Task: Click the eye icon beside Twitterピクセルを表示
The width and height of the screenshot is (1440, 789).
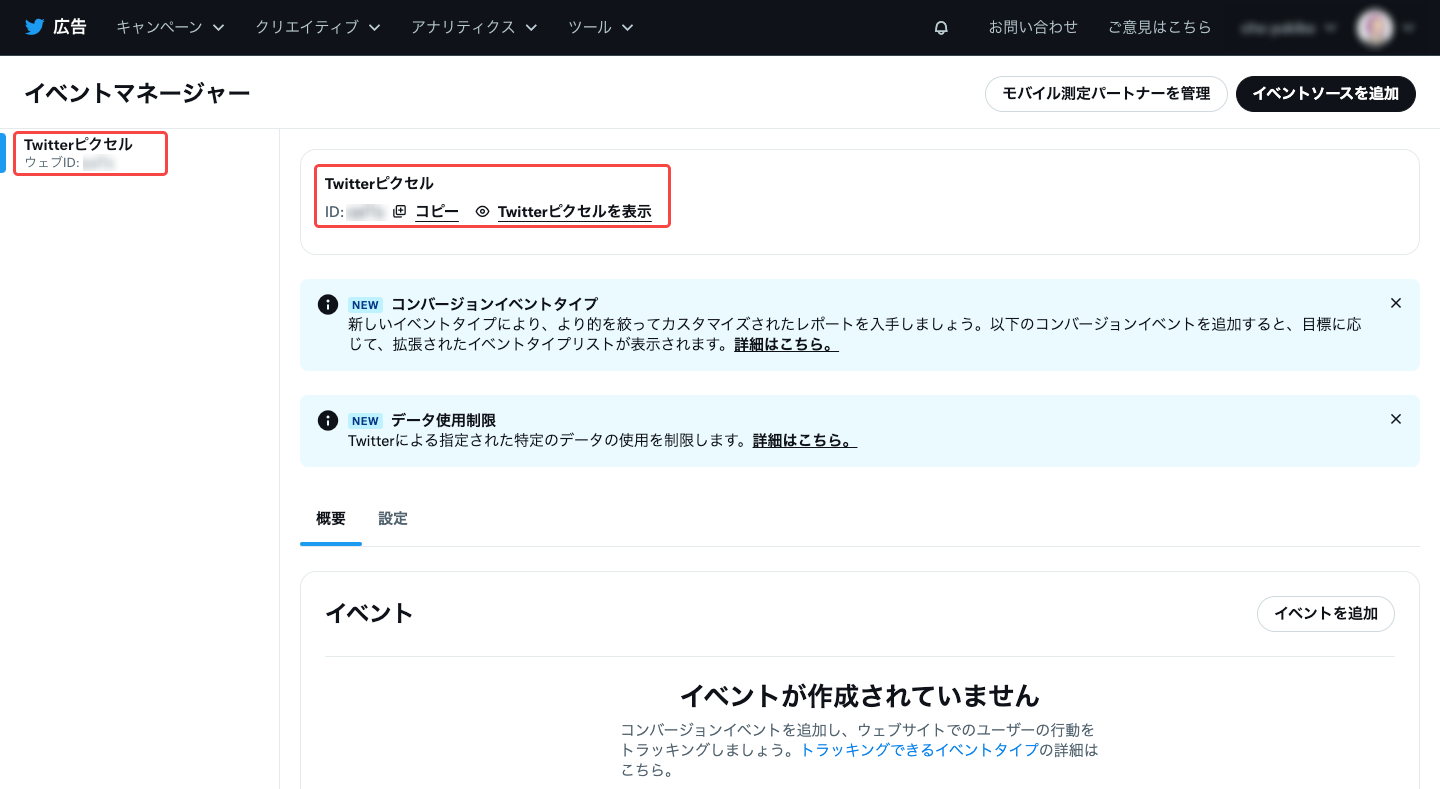Action: coord(482,212)
